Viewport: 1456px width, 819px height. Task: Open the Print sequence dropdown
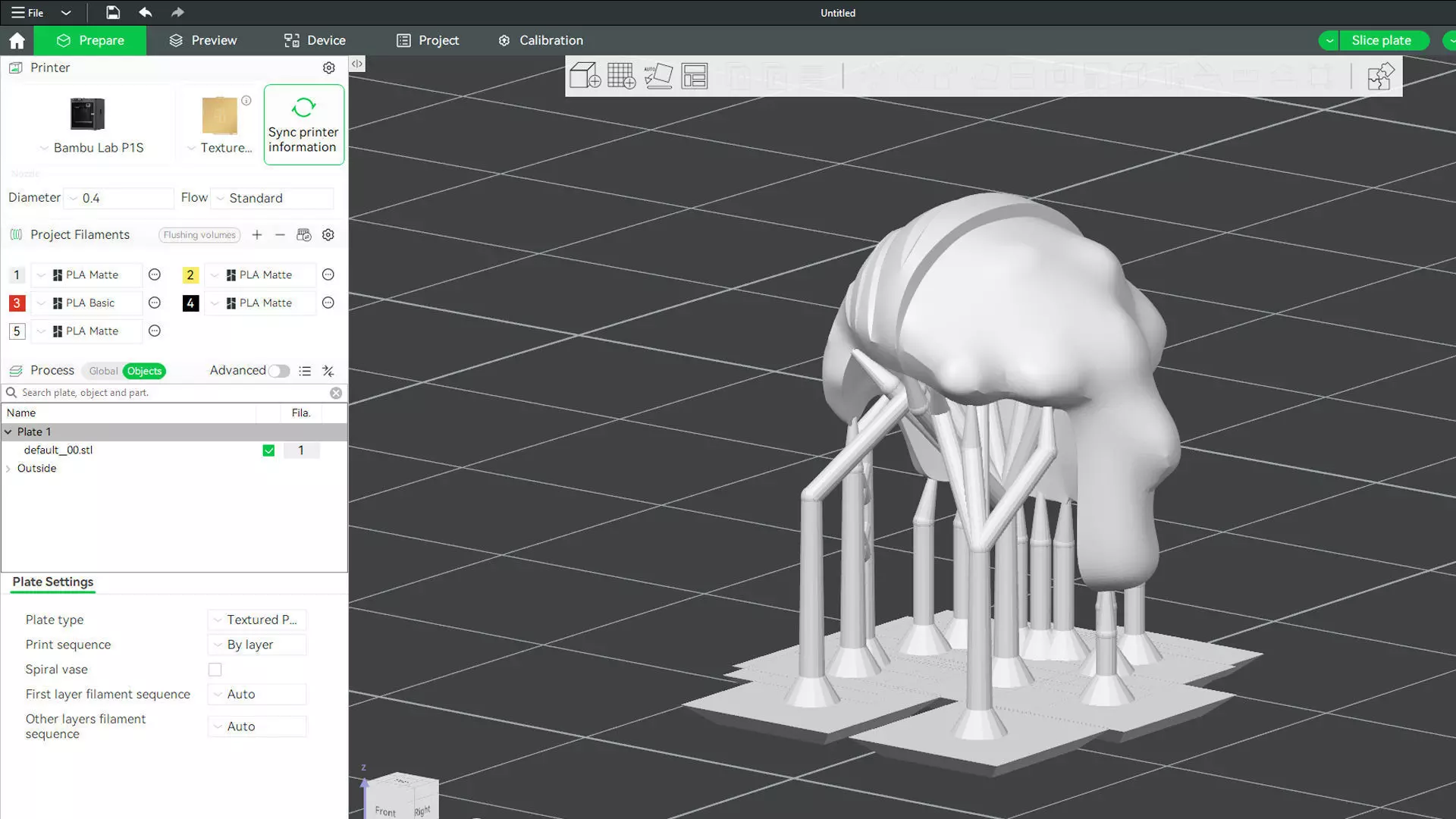pos(257,645)
